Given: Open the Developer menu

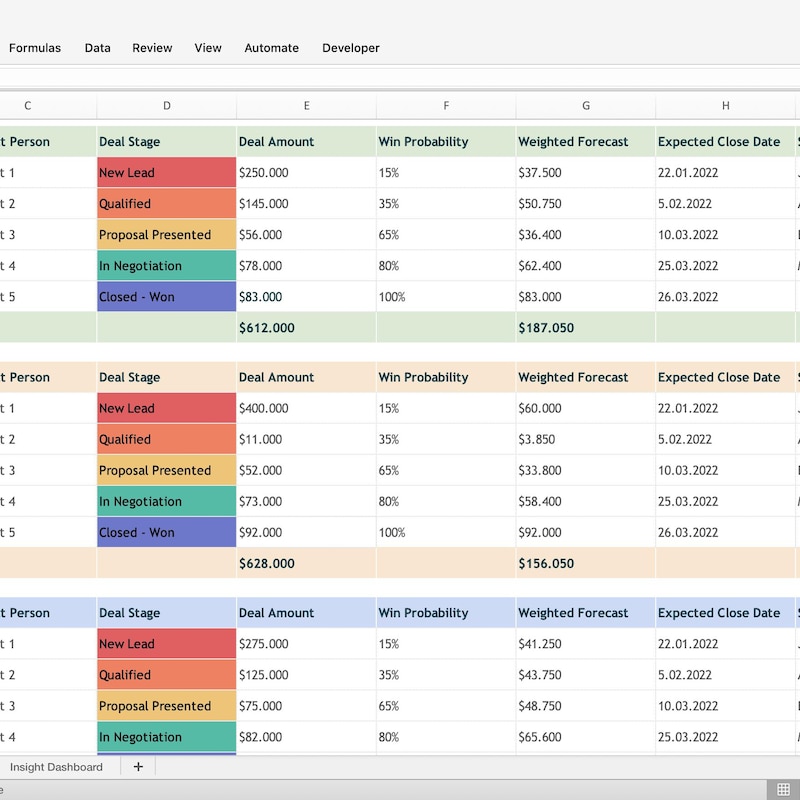Looking at the screenshot, I should (350, 47).
